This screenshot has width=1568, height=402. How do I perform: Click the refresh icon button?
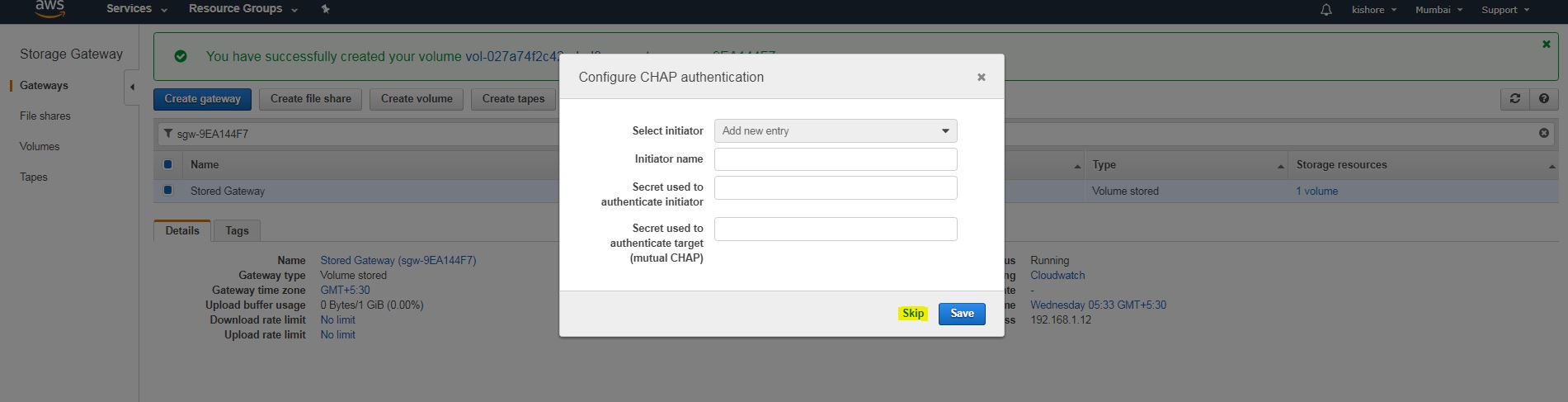tap(1514, 99)
